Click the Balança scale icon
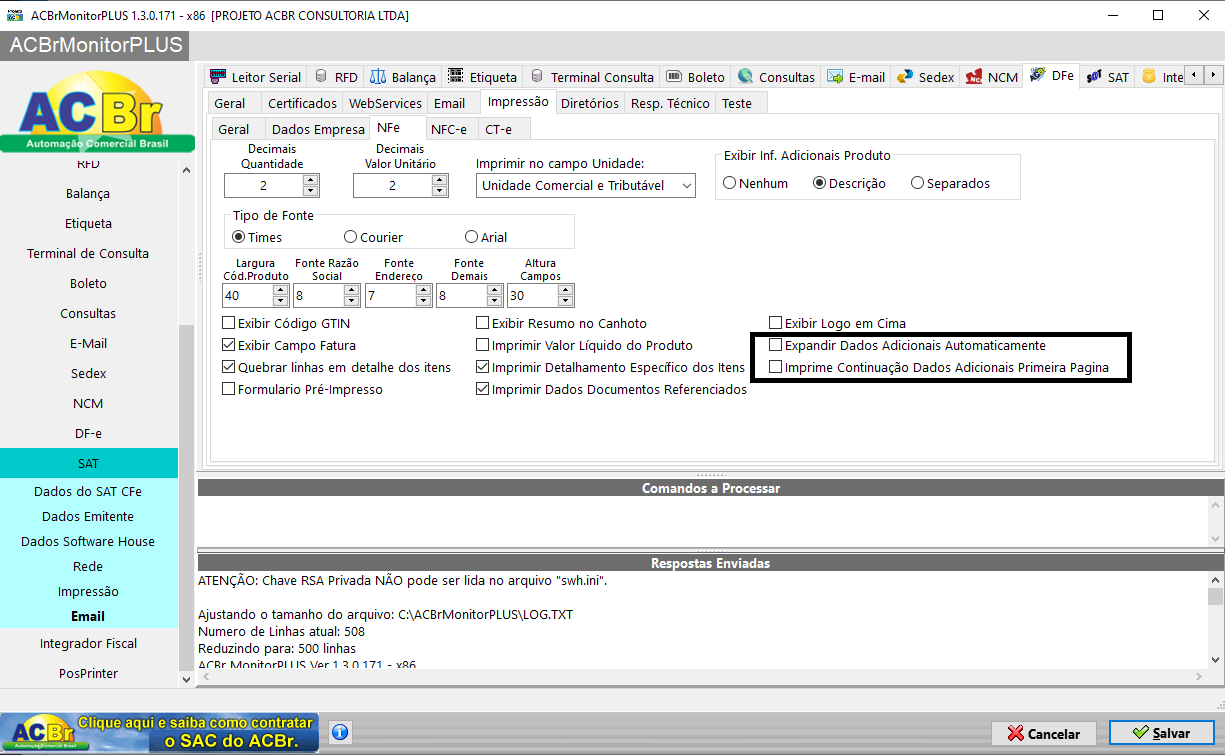The height and width of the screenshot is (755, 1225). pos(378,76)
